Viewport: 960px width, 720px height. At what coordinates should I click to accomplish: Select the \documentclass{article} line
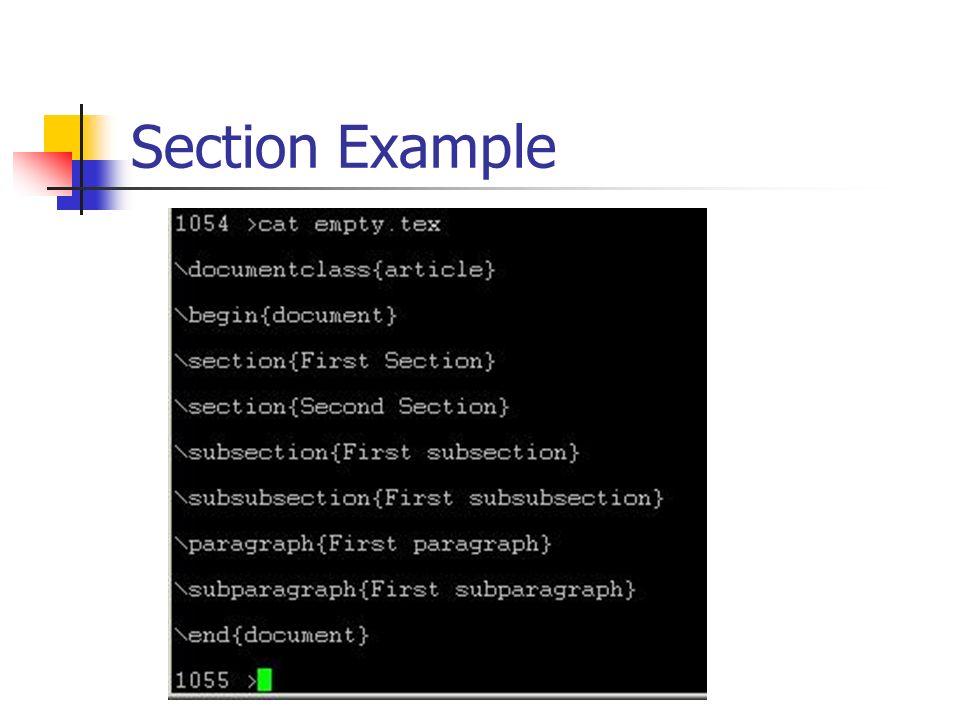coord(334,270)
